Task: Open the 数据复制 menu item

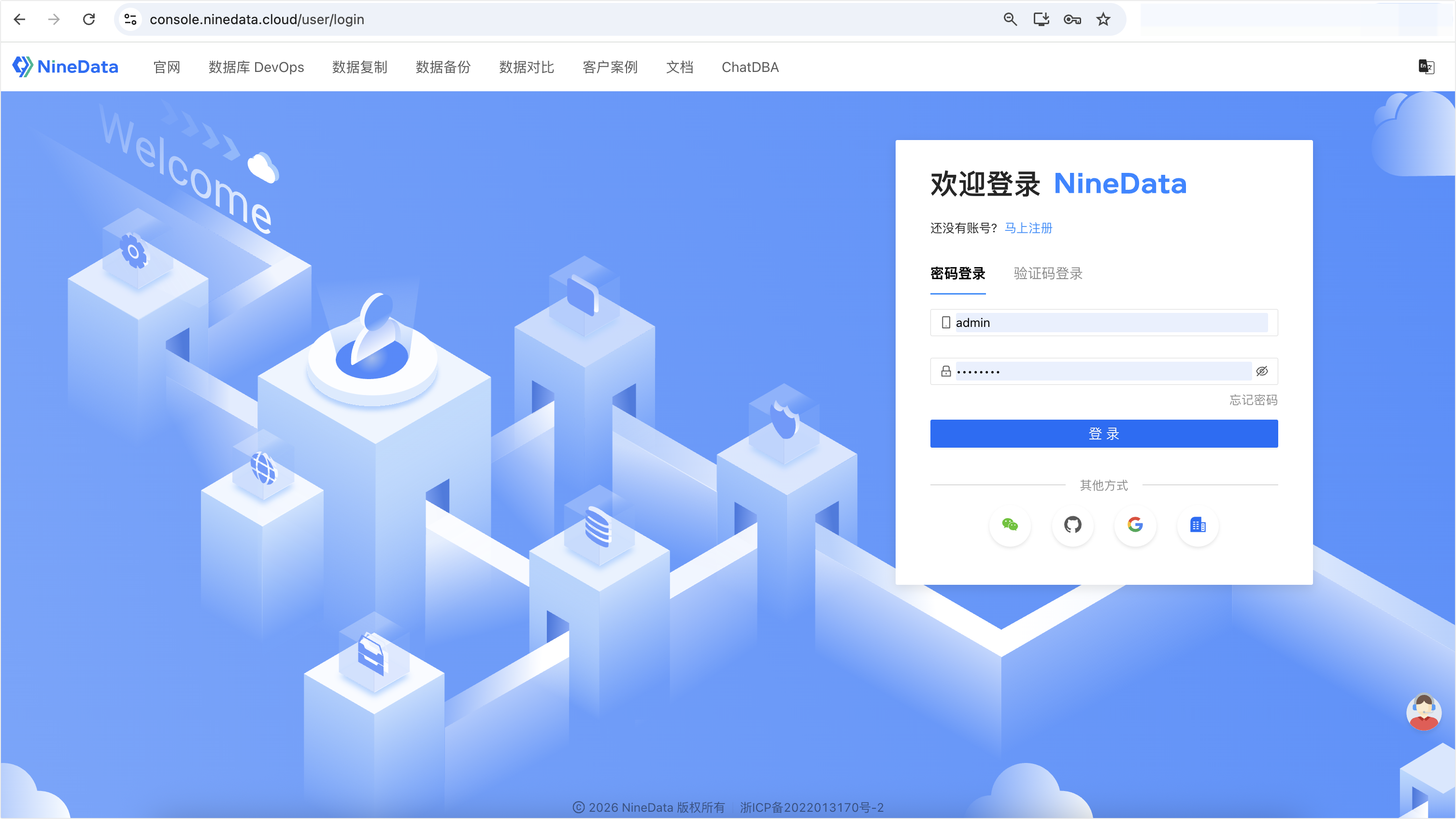Action: point(359,67)
